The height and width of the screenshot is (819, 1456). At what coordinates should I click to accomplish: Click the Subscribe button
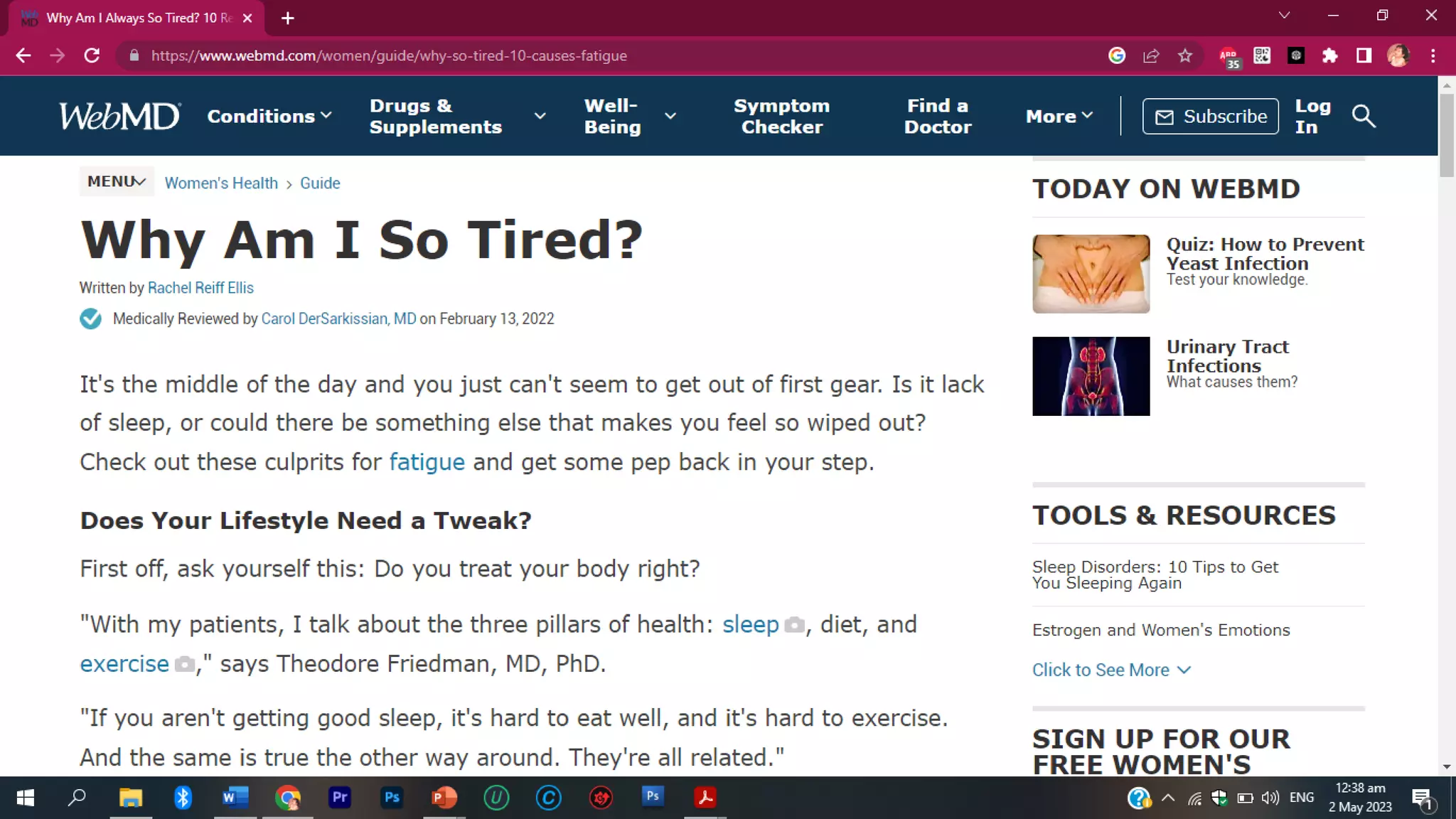pyautogui.click(x=1210, y=116)
